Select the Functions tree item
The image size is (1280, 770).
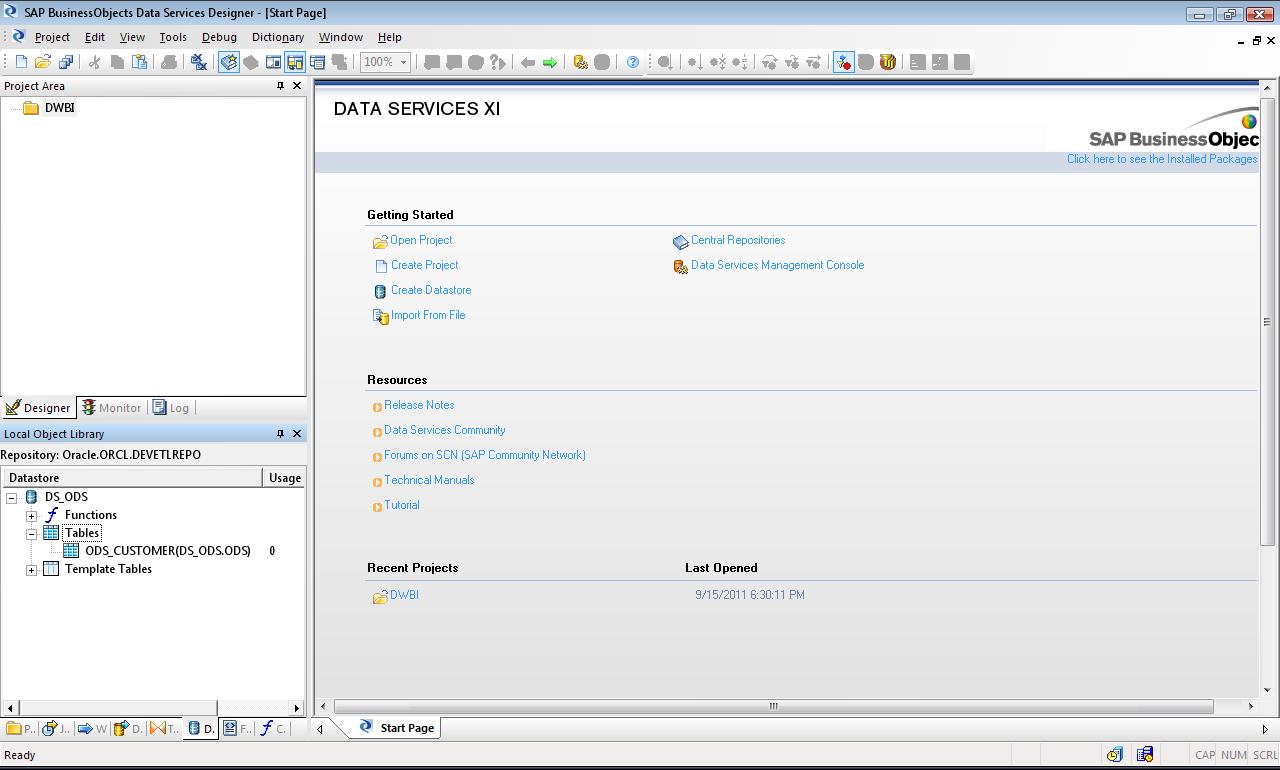pyautogui.click(x=91, y=515)
